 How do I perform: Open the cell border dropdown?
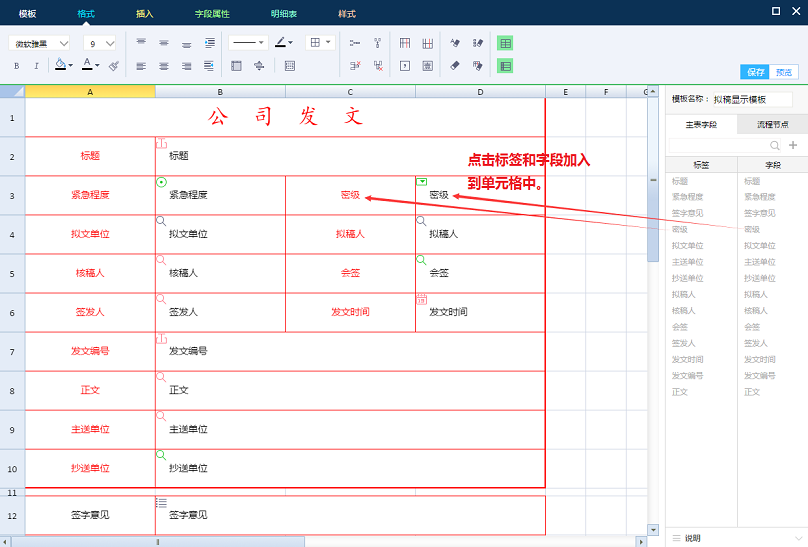[320, 43]
